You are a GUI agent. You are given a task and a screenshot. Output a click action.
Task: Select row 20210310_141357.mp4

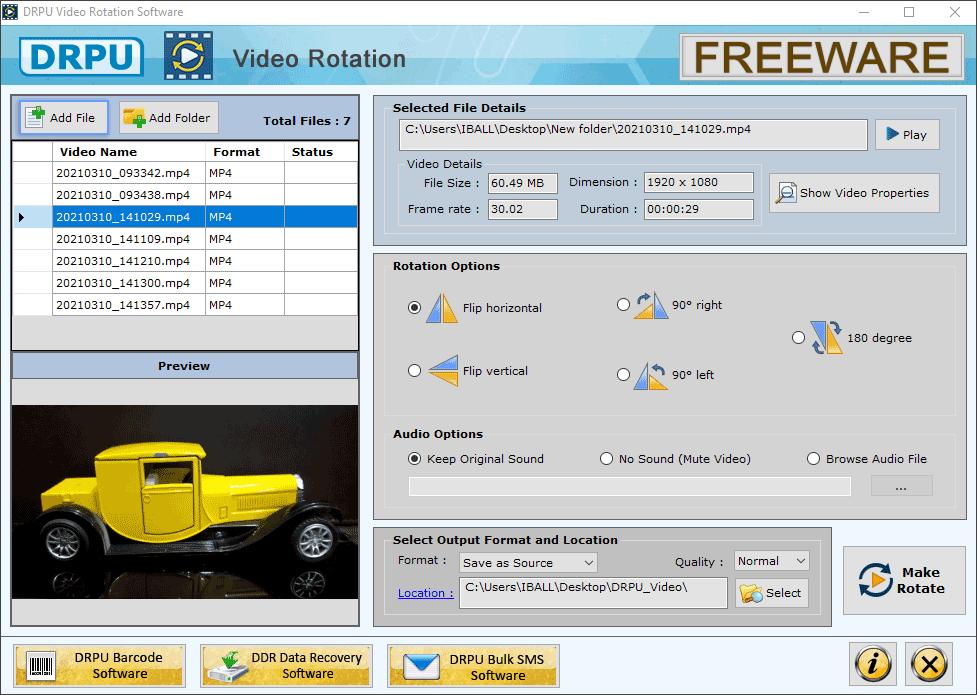pos(185,305)
